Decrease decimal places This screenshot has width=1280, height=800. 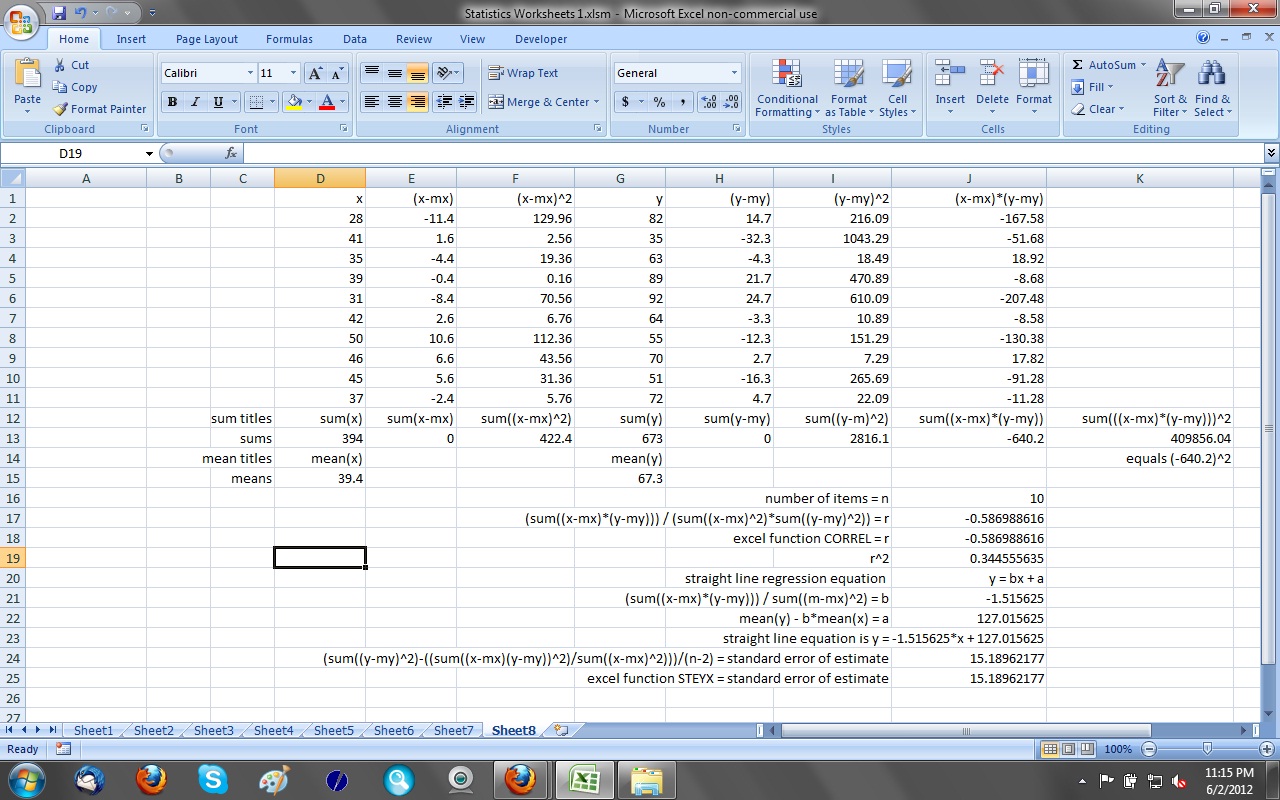pos(731,102)
